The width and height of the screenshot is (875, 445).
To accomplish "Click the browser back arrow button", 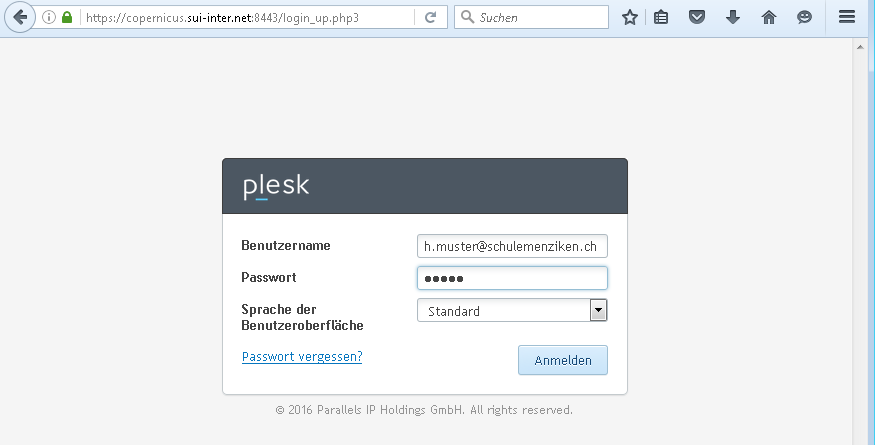I will coord(20,17).
